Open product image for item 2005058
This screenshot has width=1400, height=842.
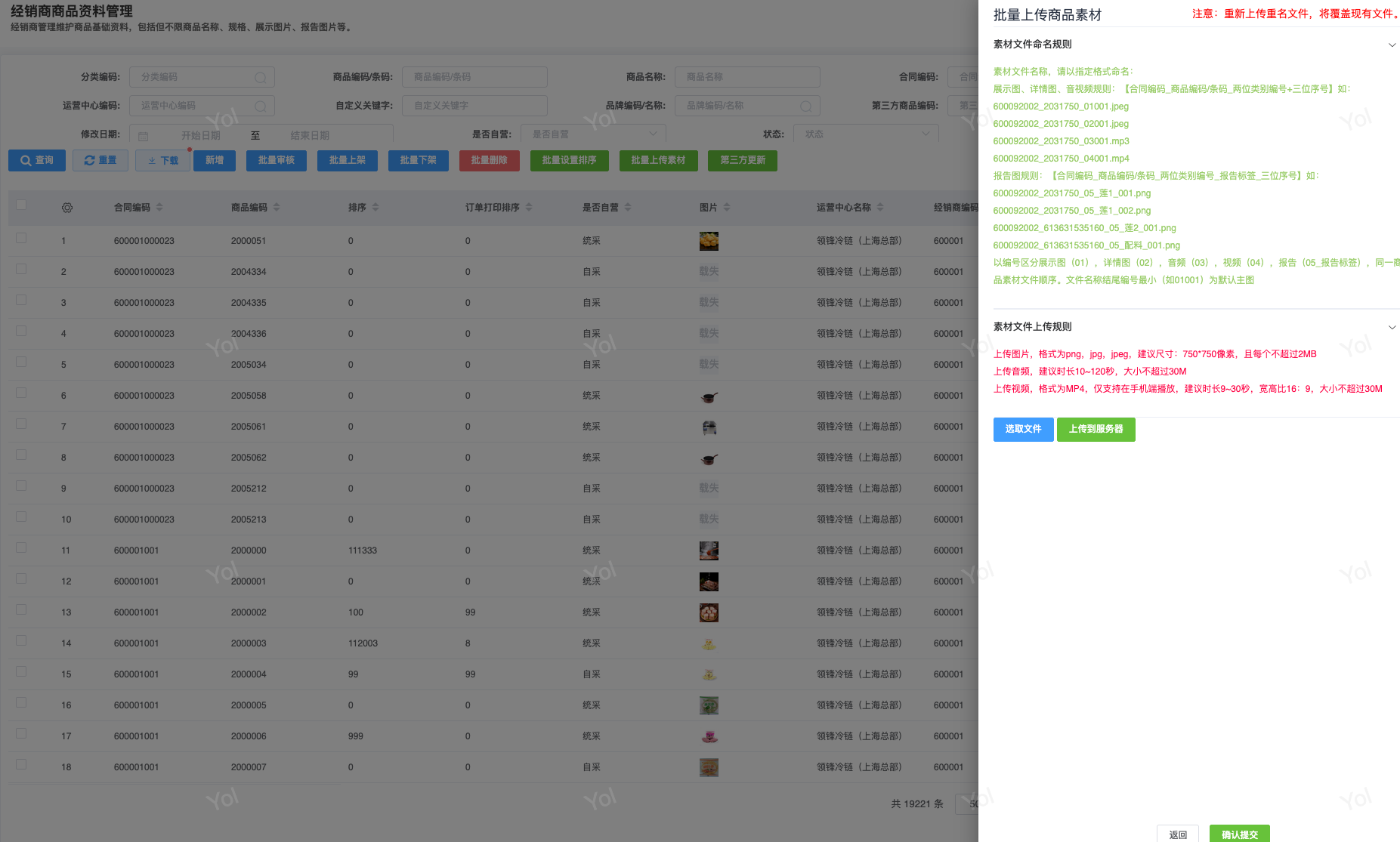[709, 396]
